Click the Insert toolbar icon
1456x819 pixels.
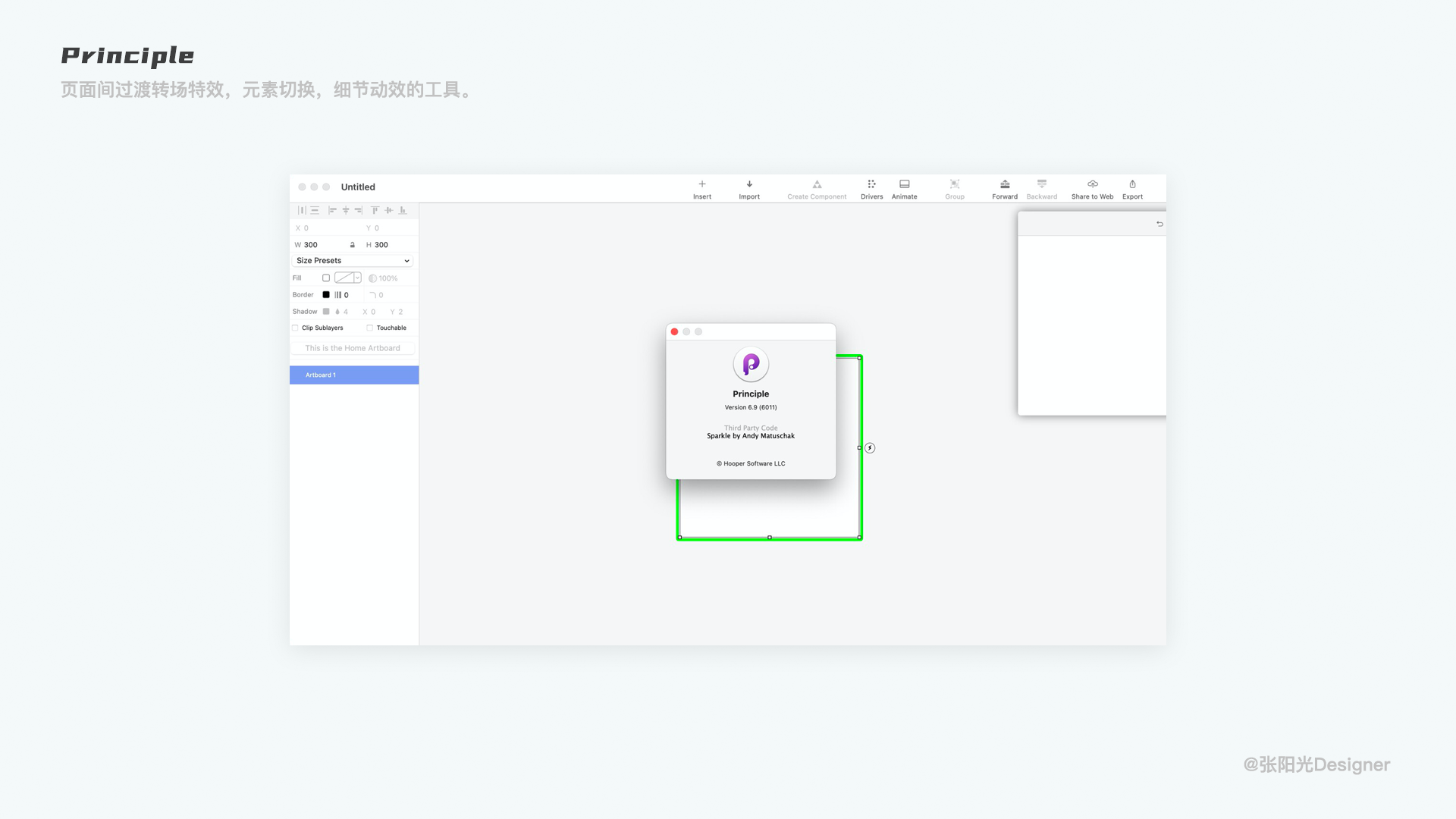[701, 184]
